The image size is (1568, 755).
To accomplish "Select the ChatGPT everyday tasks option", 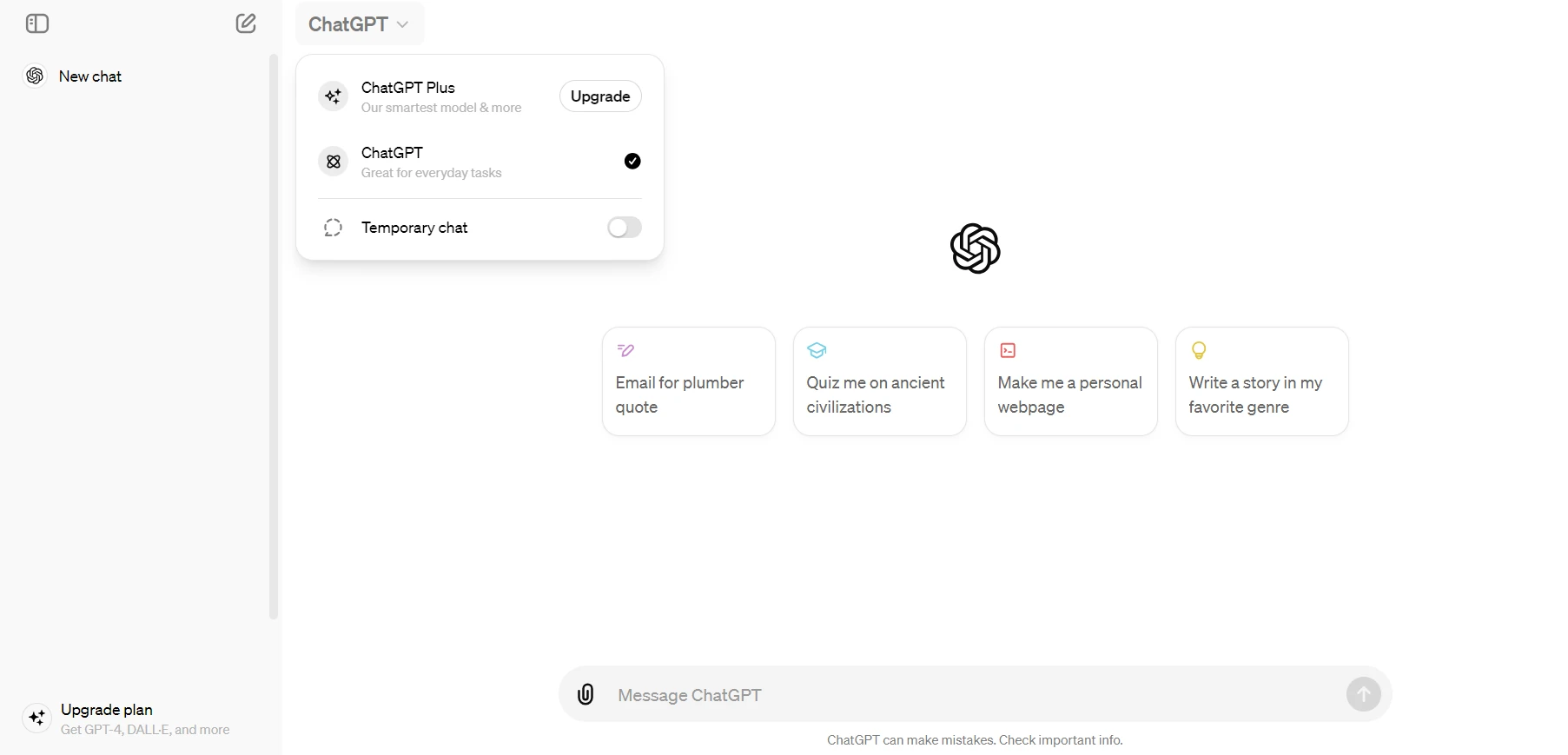I will click(x=480, y=162).
